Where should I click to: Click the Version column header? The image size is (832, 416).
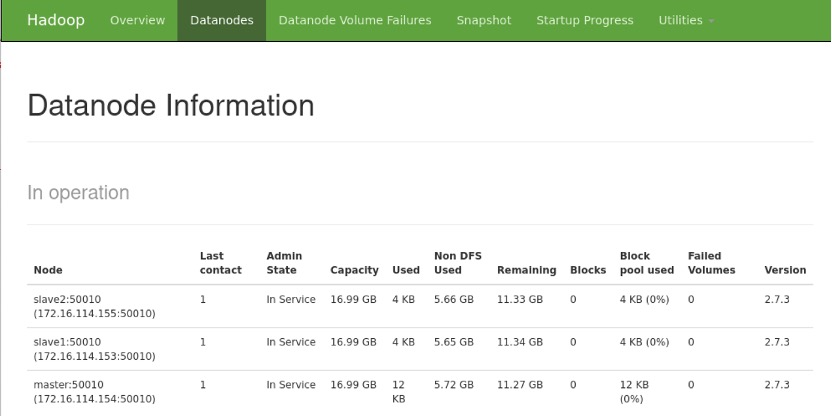[785, 270]
